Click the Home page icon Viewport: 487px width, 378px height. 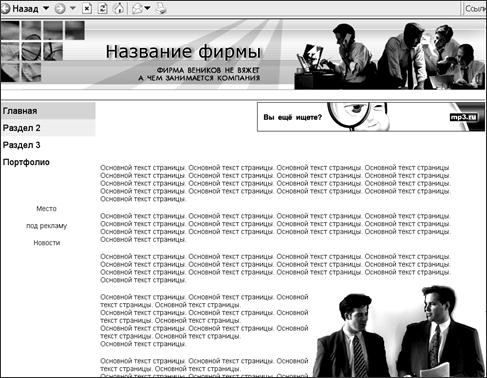119,8
